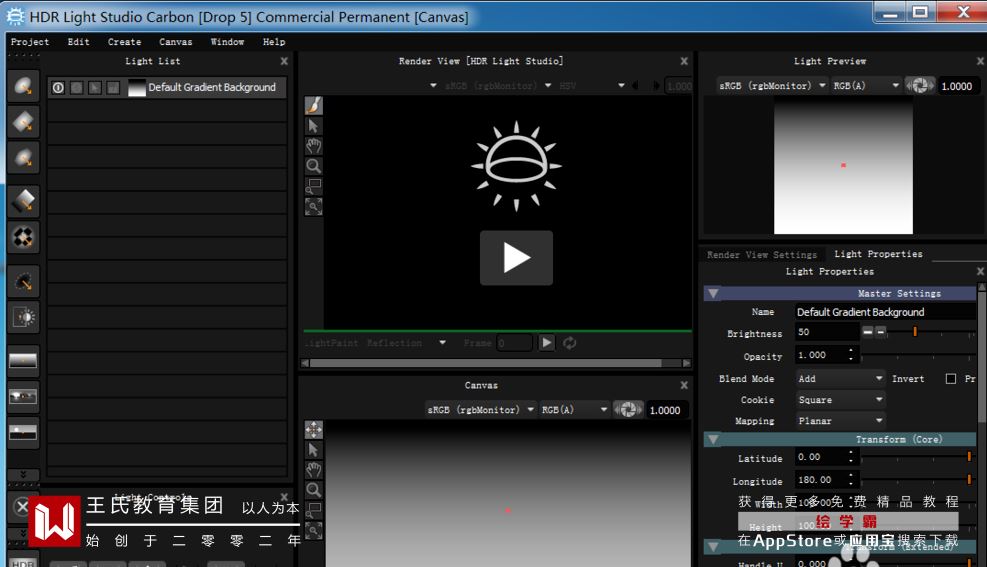Image resolution: width=987 pixels, height=567 pixels.
Task: Select Default Gradient Background in Light List
Action: click(x=168, y=87)
